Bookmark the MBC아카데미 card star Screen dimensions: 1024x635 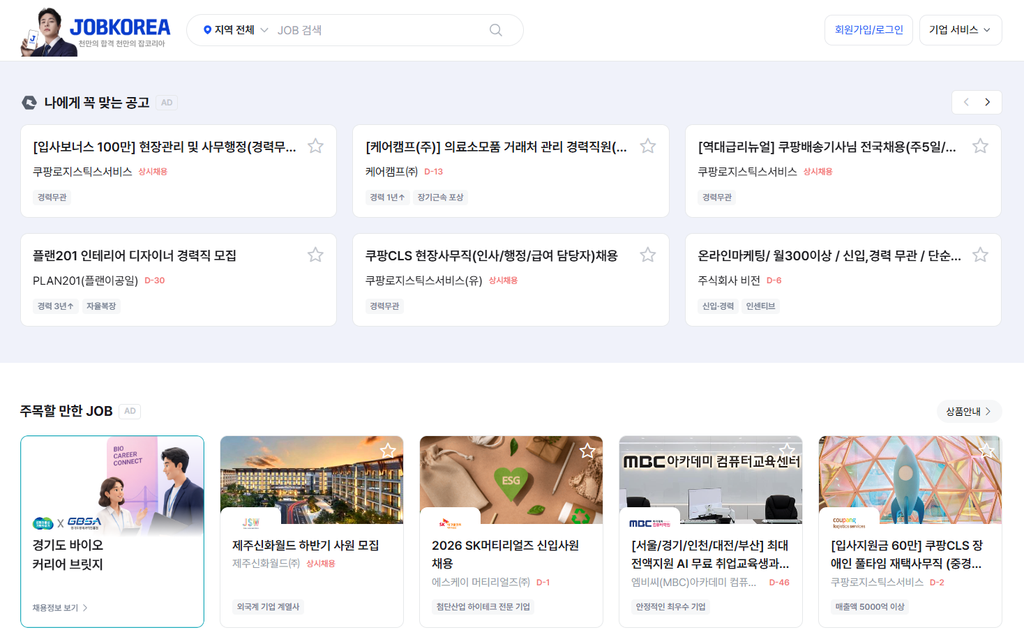pyautogui.click(x=787, y=449)
